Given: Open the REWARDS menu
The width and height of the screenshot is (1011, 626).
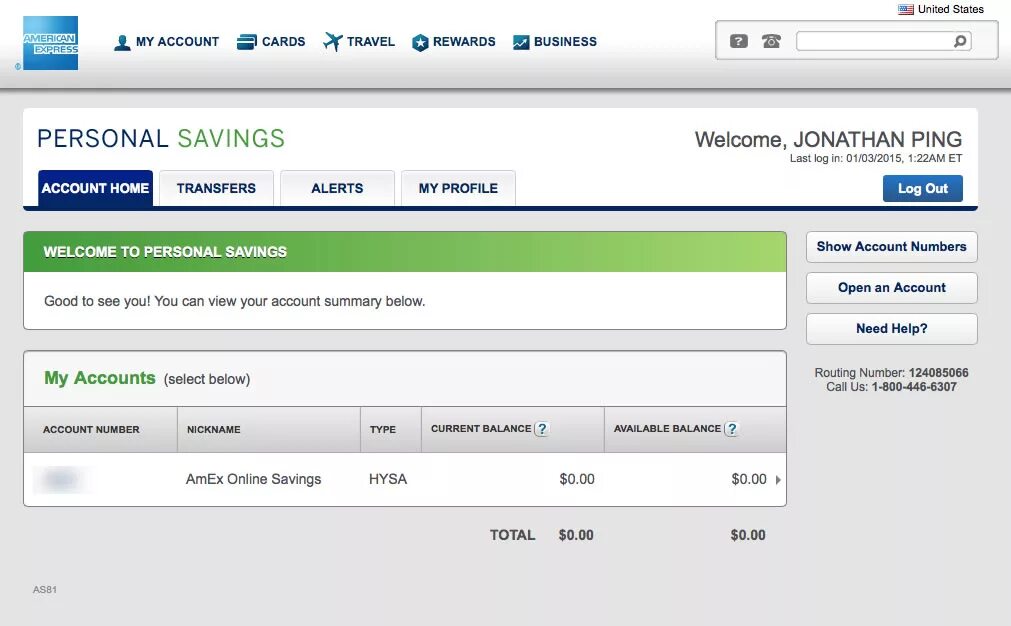Looking at the screenshot, I should [x=464, y=42].
